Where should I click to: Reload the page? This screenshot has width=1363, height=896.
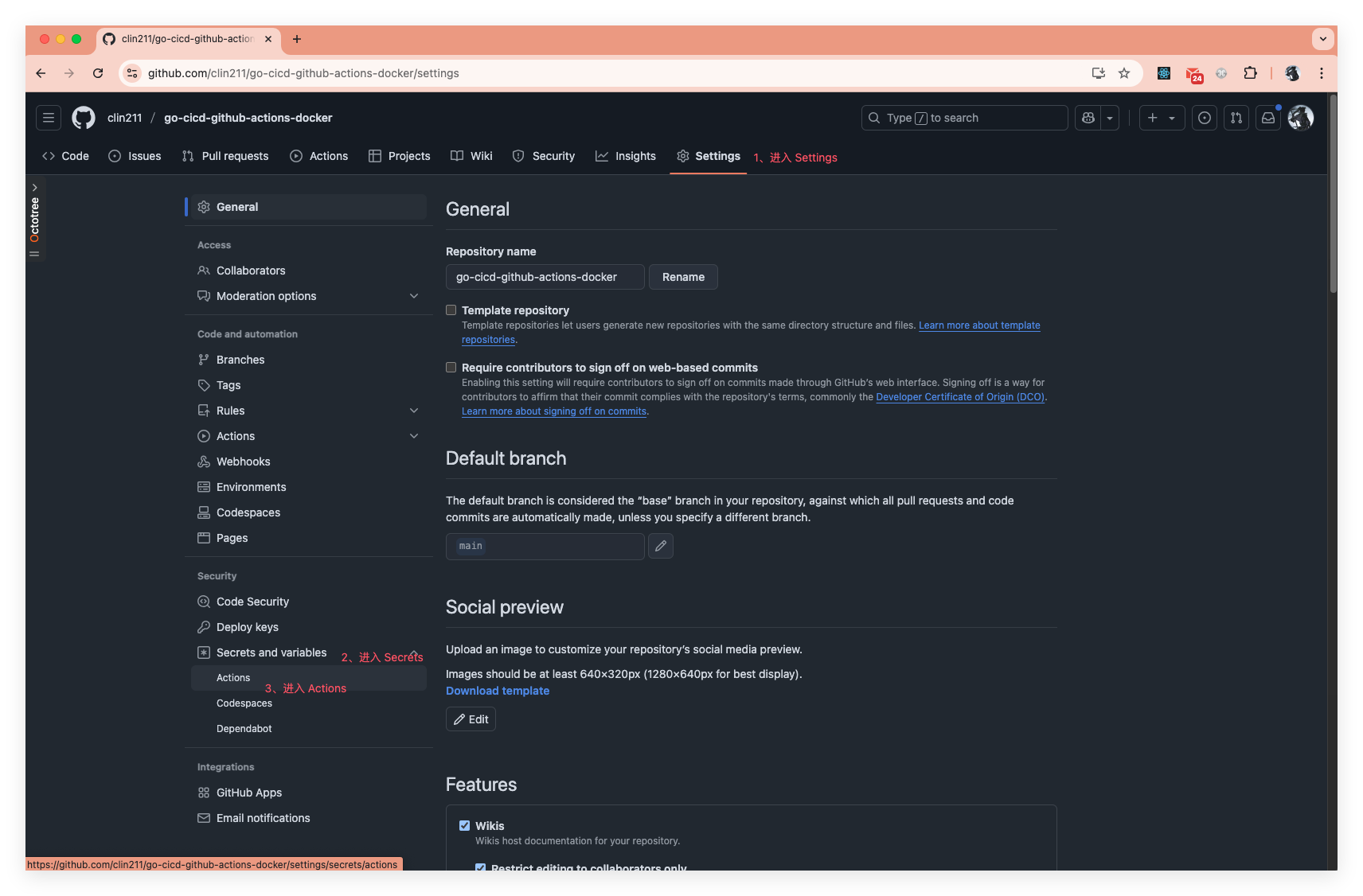[x=98, y=73]
